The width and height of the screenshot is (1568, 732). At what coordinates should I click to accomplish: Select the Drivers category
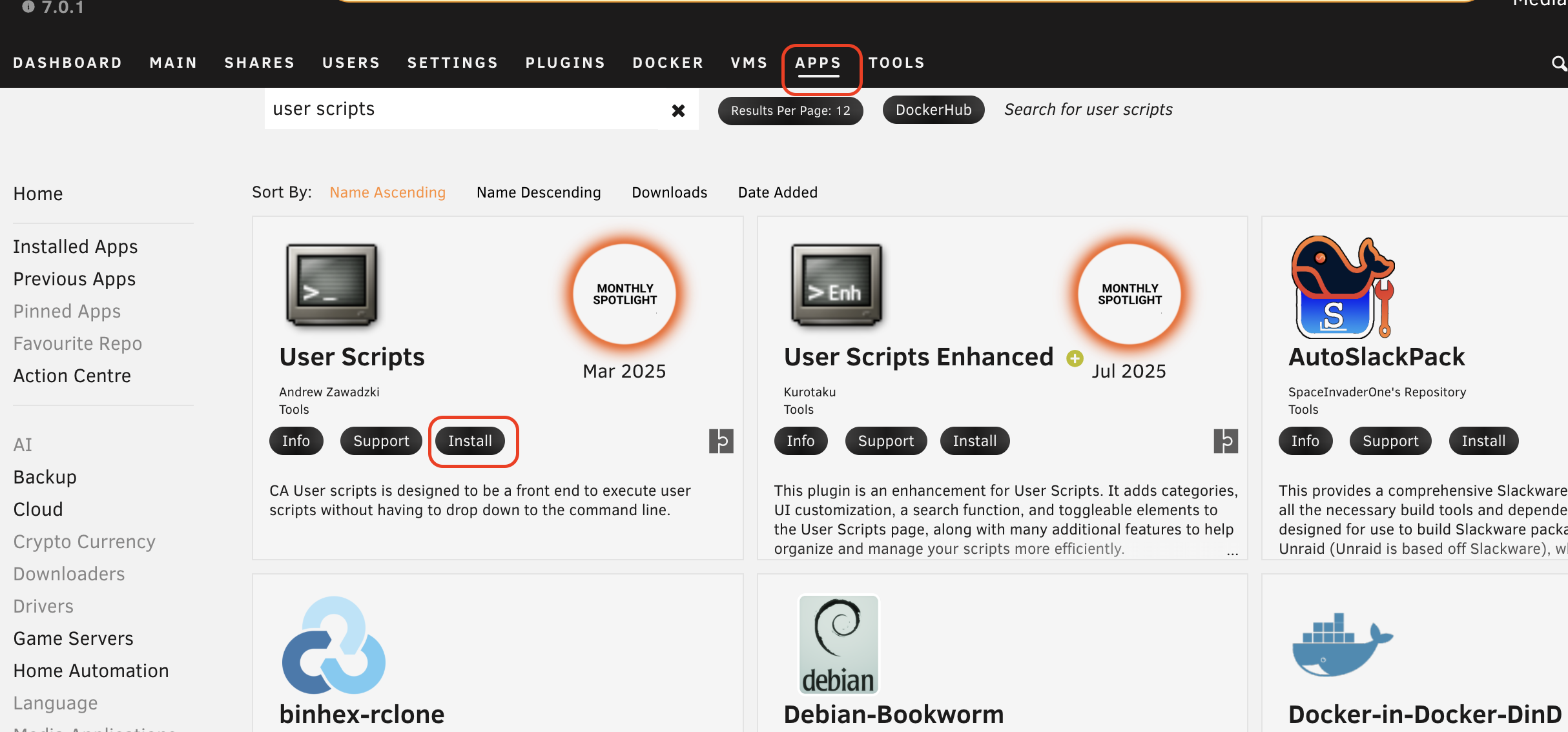43,606
